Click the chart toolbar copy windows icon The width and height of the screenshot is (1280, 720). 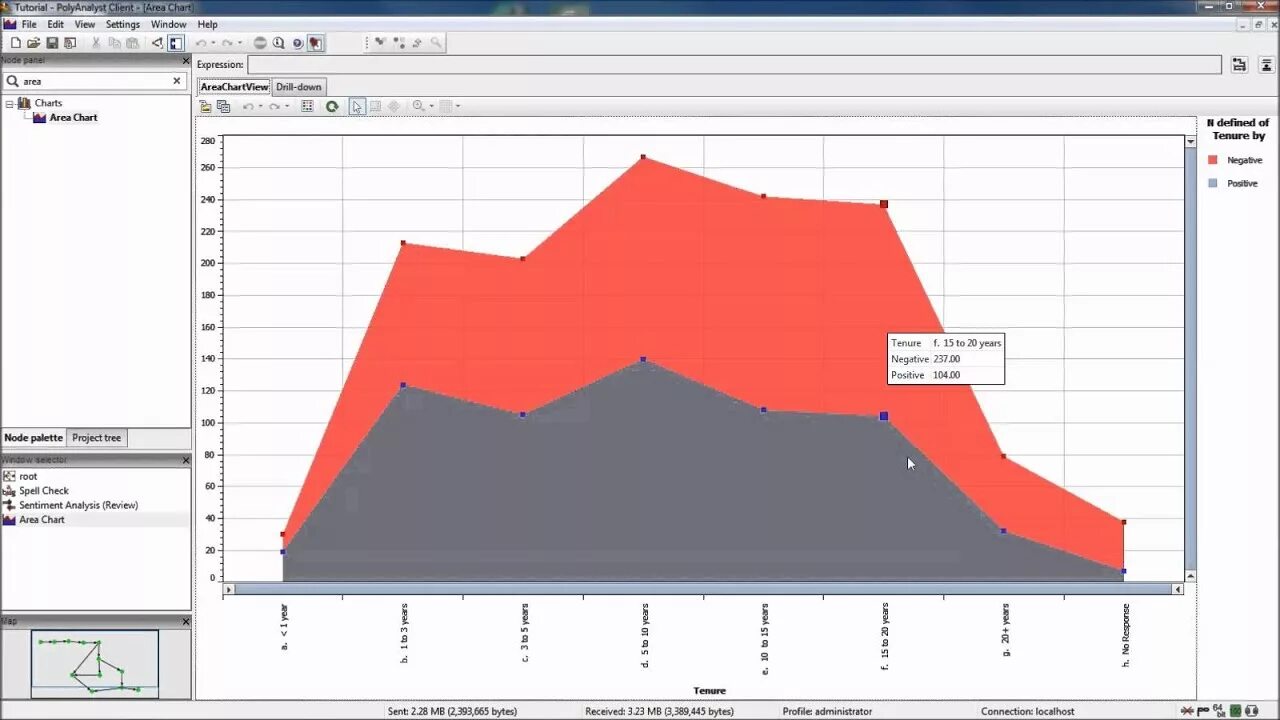(x=224, y=106)
